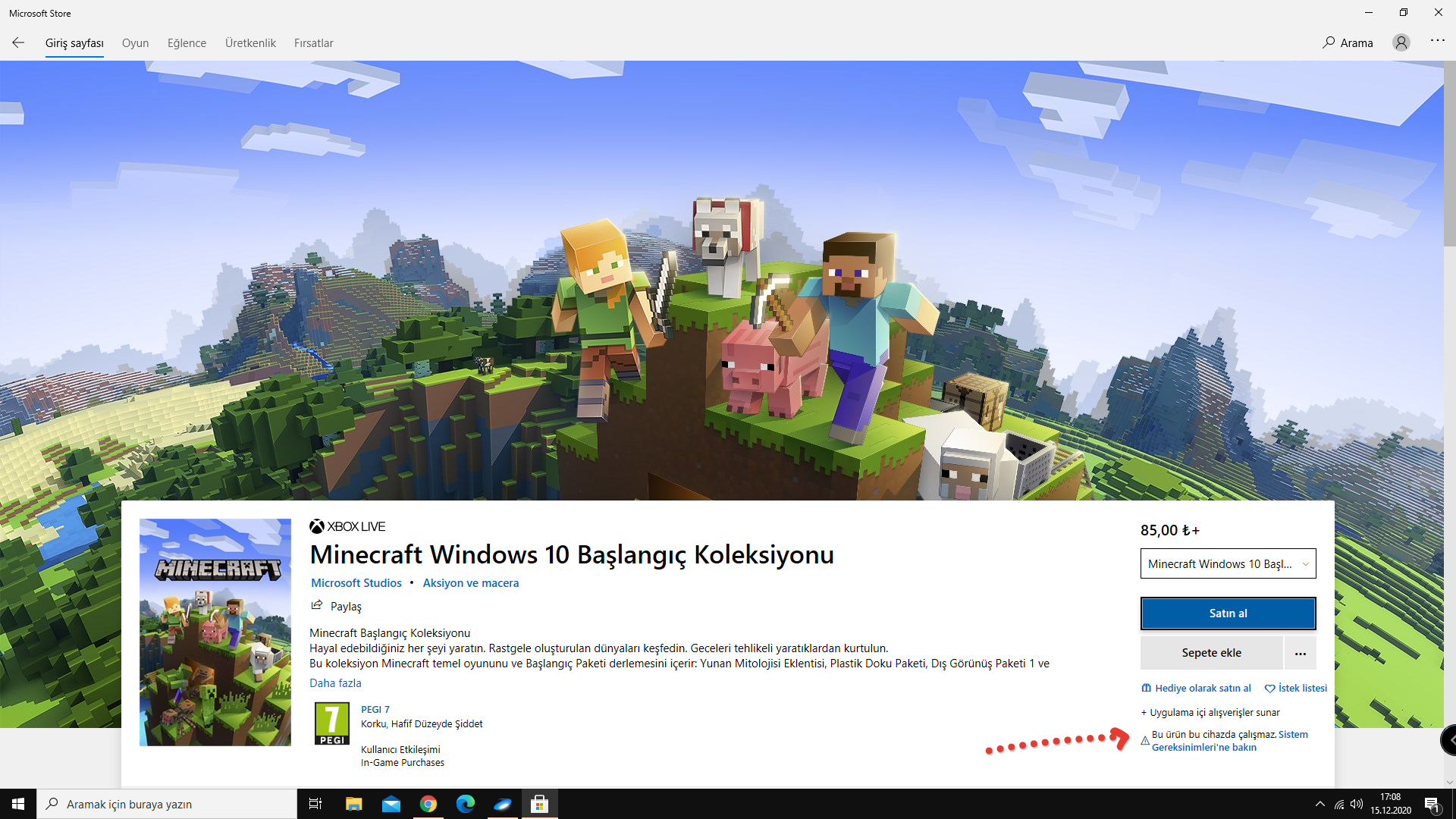1456x819 pixels.
Task: Open the Mail app from taskbar
Action: coord(391,804)
